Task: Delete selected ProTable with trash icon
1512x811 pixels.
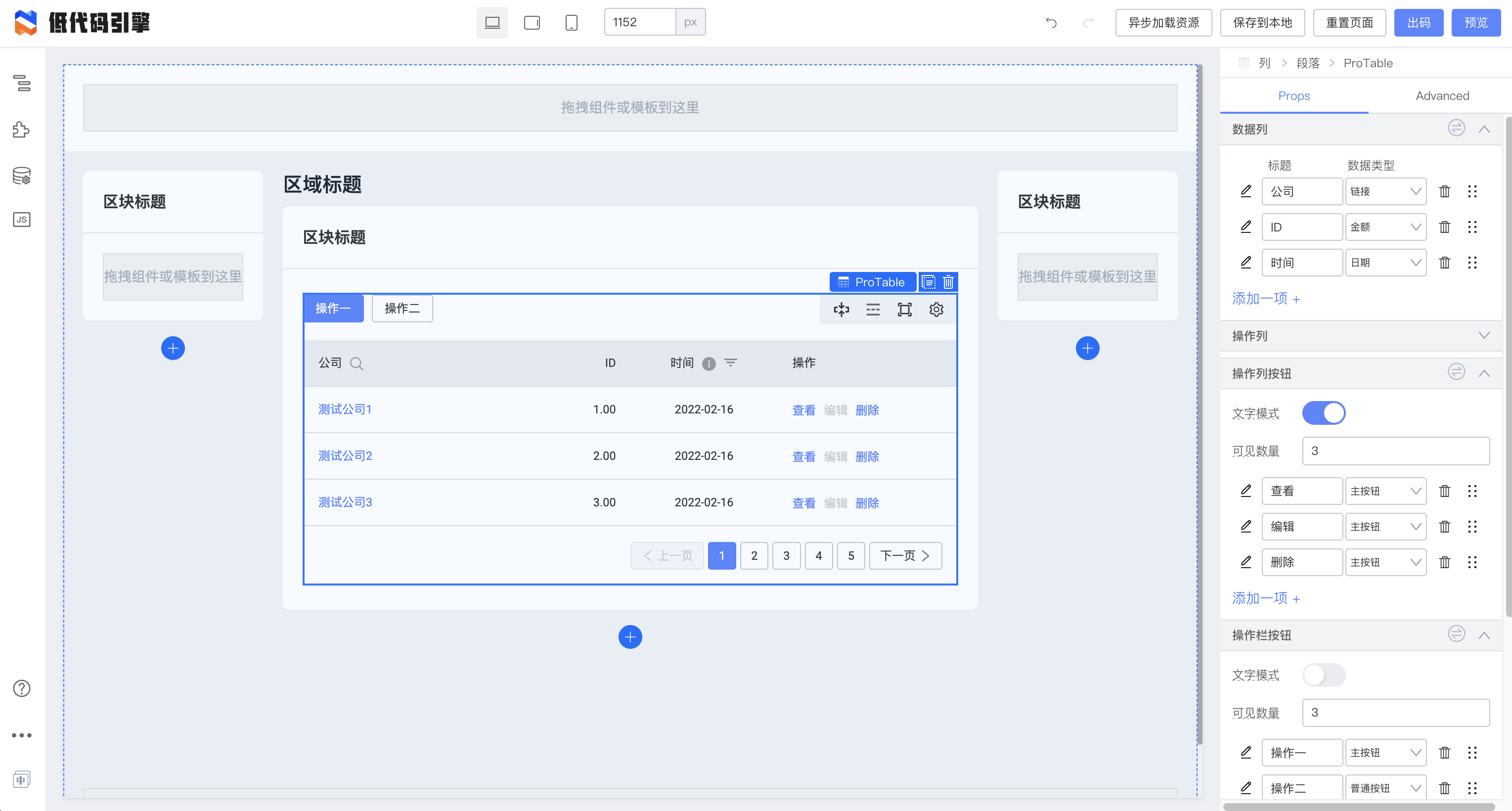Action: [x=948, y=282]
